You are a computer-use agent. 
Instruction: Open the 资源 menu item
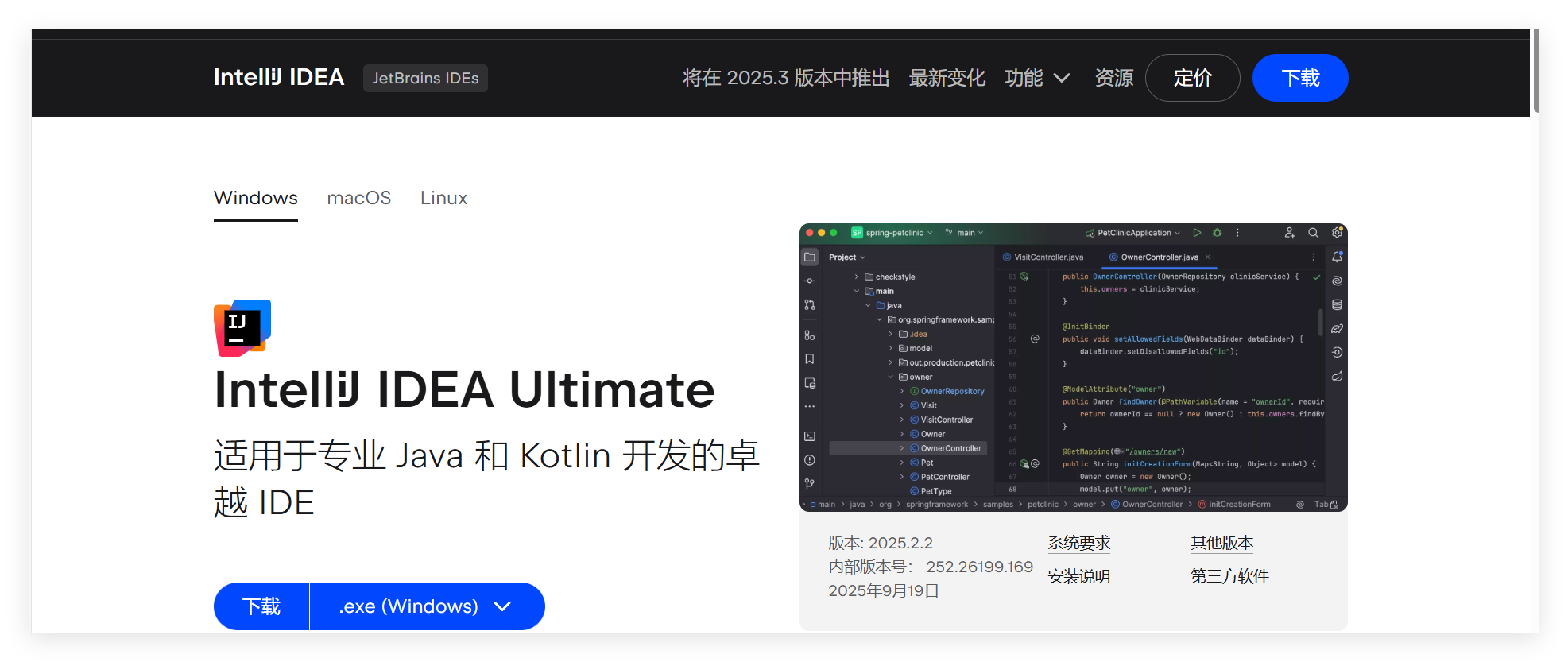click(x=1114, y=78)
